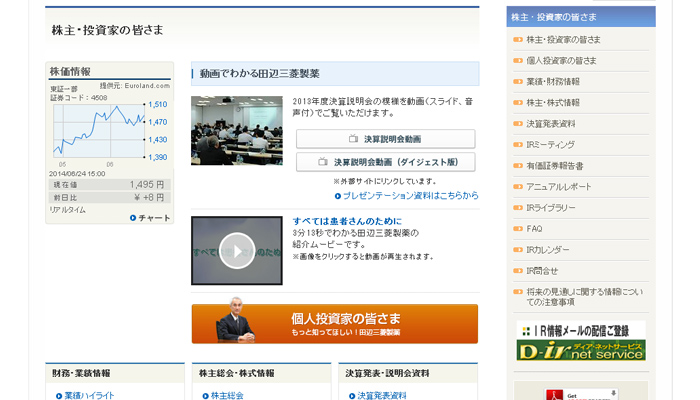This screenshot has height=400, width=700.
Task: Click orange bullet icon beside 有価証券報告書
Action: 518,166
